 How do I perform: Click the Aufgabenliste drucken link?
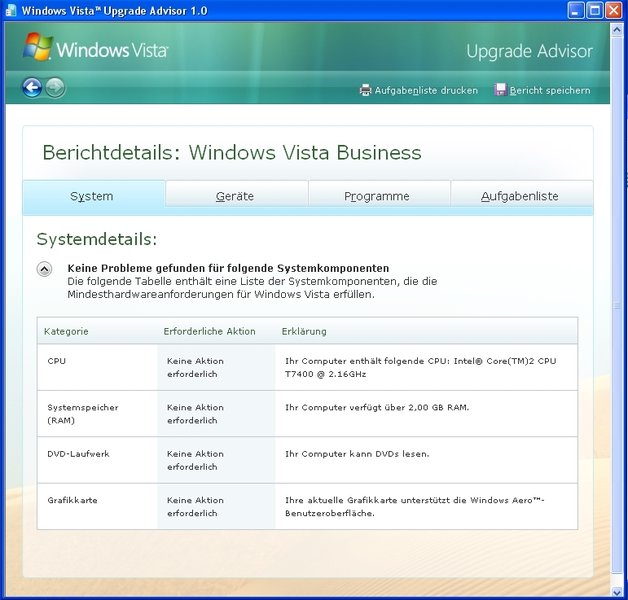[x=426, y=91]
